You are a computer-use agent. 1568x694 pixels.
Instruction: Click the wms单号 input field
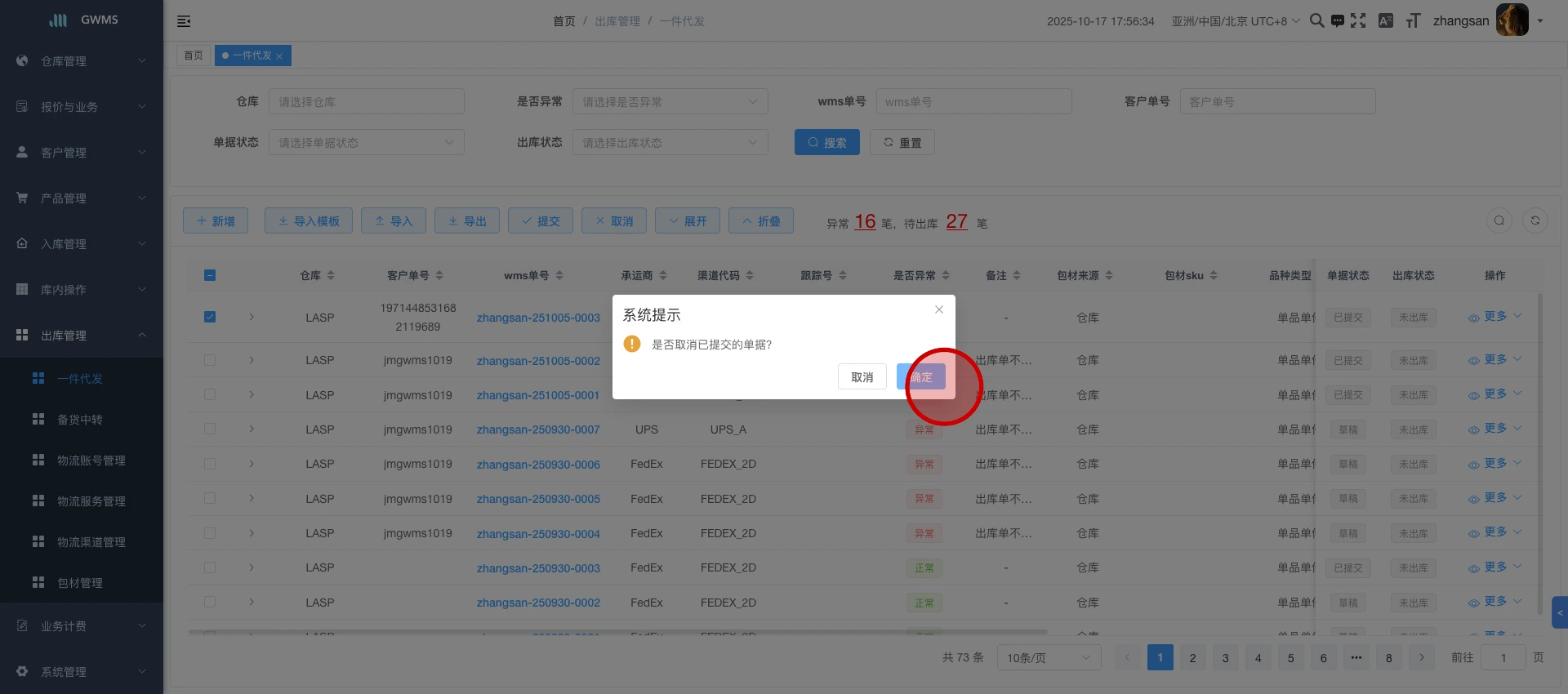tap(973, 102)
